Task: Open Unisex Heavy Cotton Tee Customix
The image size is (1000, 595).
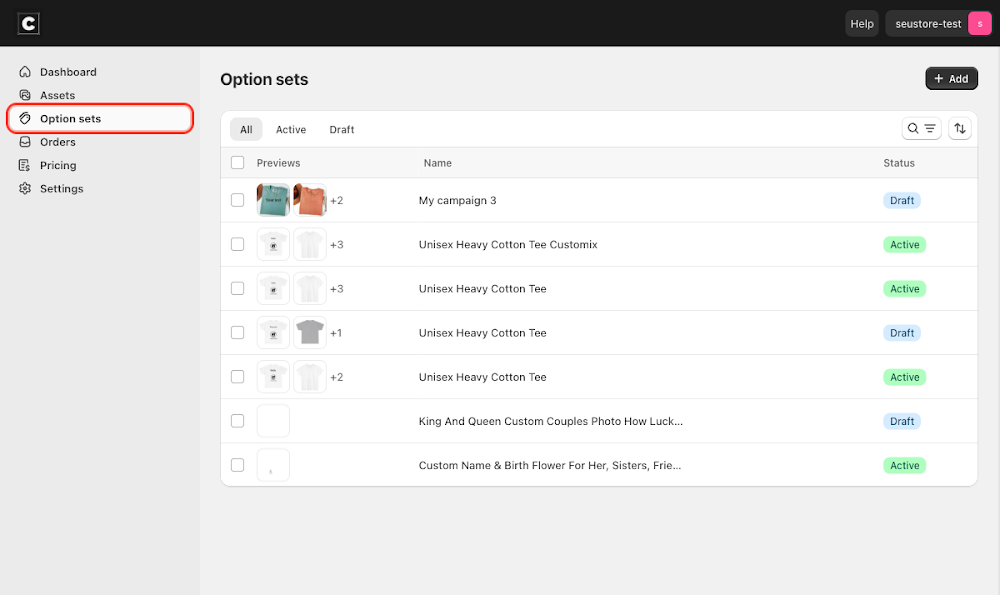Action: (508, 244)
